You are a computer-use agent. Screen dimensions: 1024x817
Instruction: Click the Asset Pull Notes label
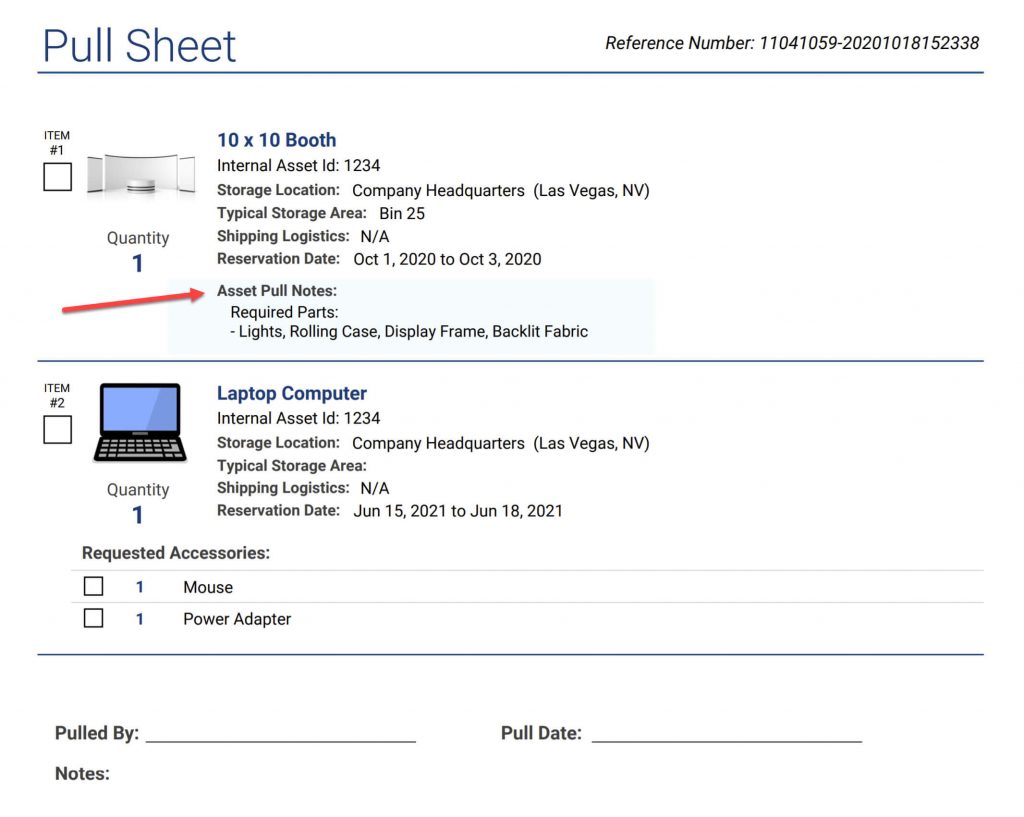tap(277, 291)
